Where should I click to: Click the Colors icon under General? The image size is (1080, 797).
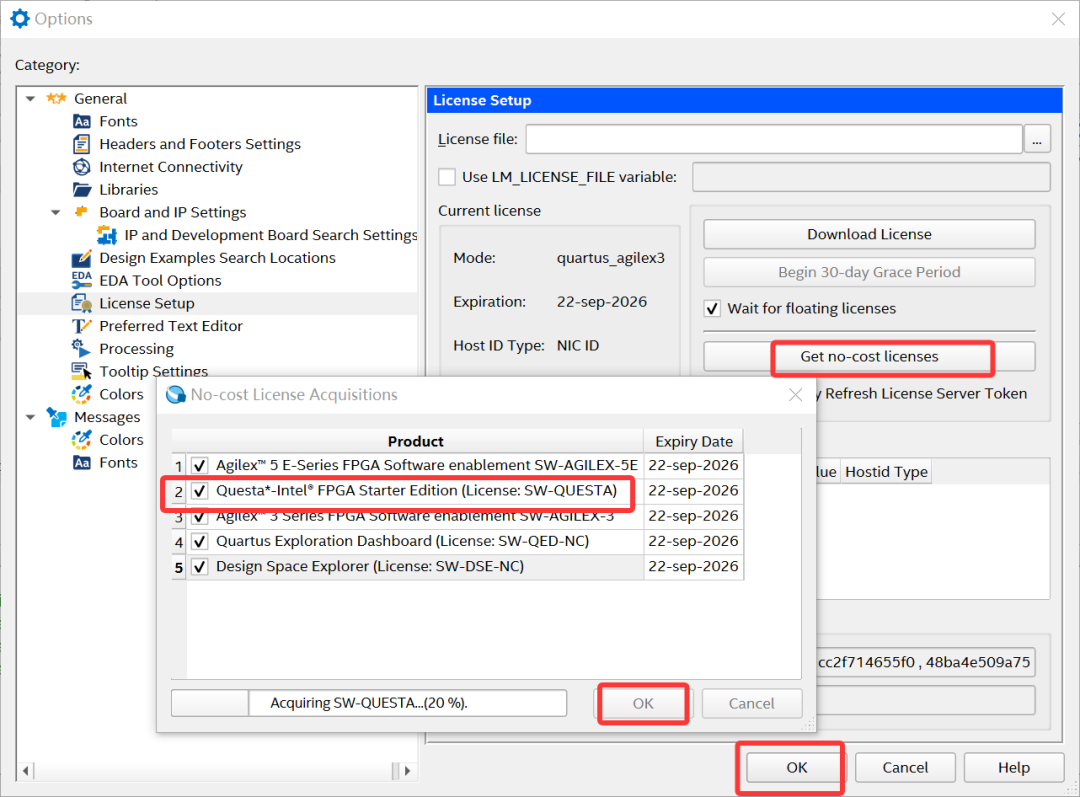pos(81,394)
